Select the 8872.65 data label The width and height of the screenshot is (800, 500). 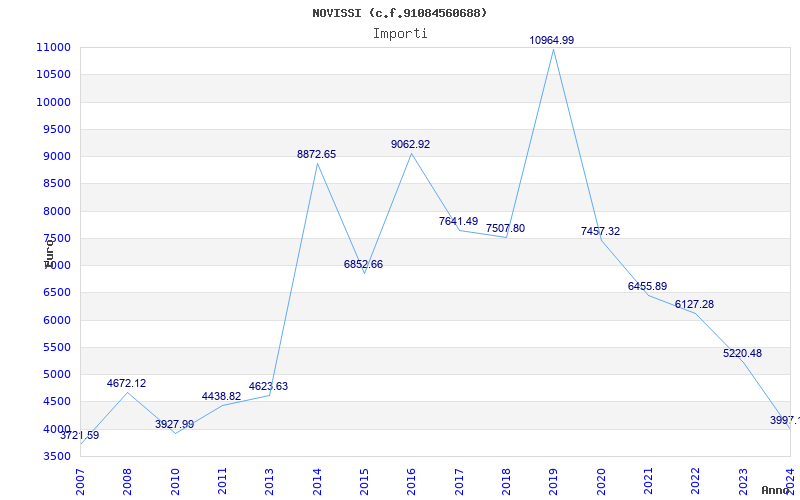click(x=316, y=155)
